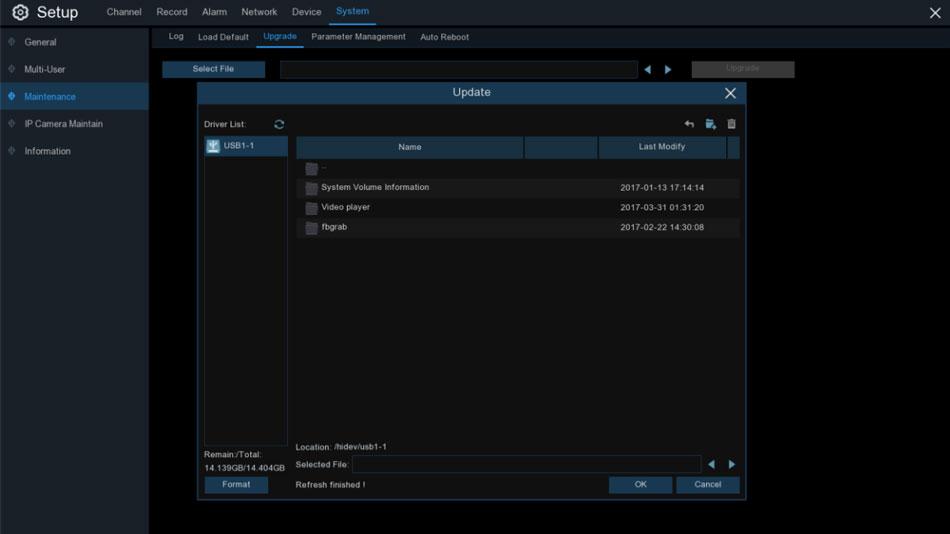Click the back arrow icon in Update dialog

coord(689,125)
